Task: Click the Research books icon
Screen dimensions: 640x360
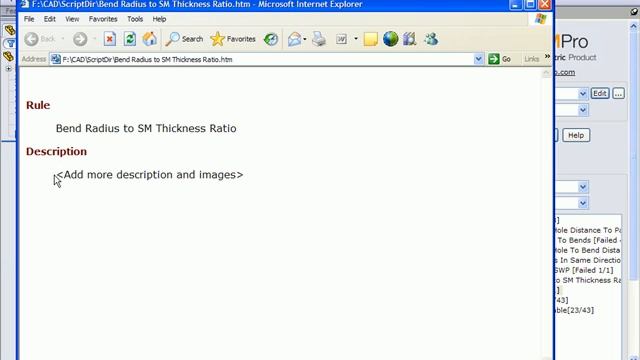Action: pos(409,39)
